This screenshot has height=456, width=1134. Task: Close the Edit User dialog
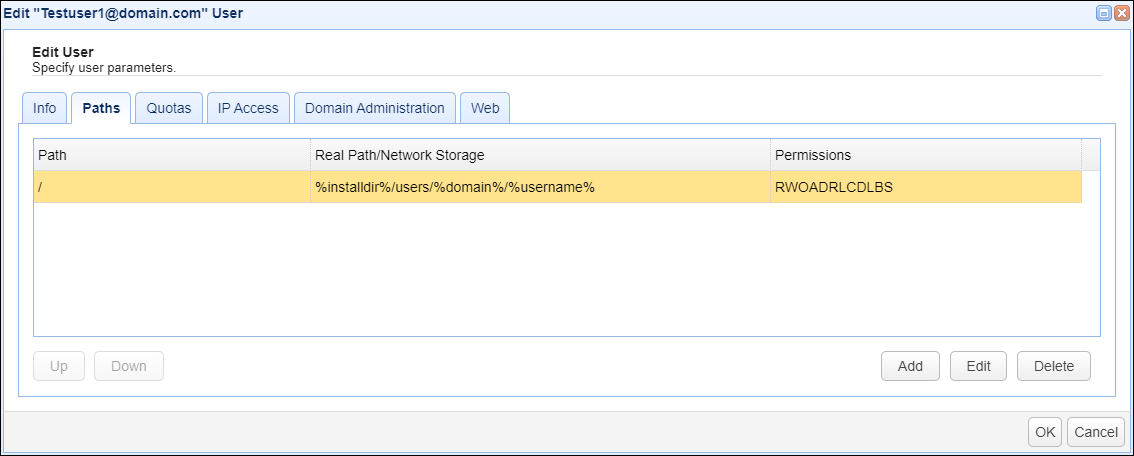pyautogui.click(x=1121, y=14)
